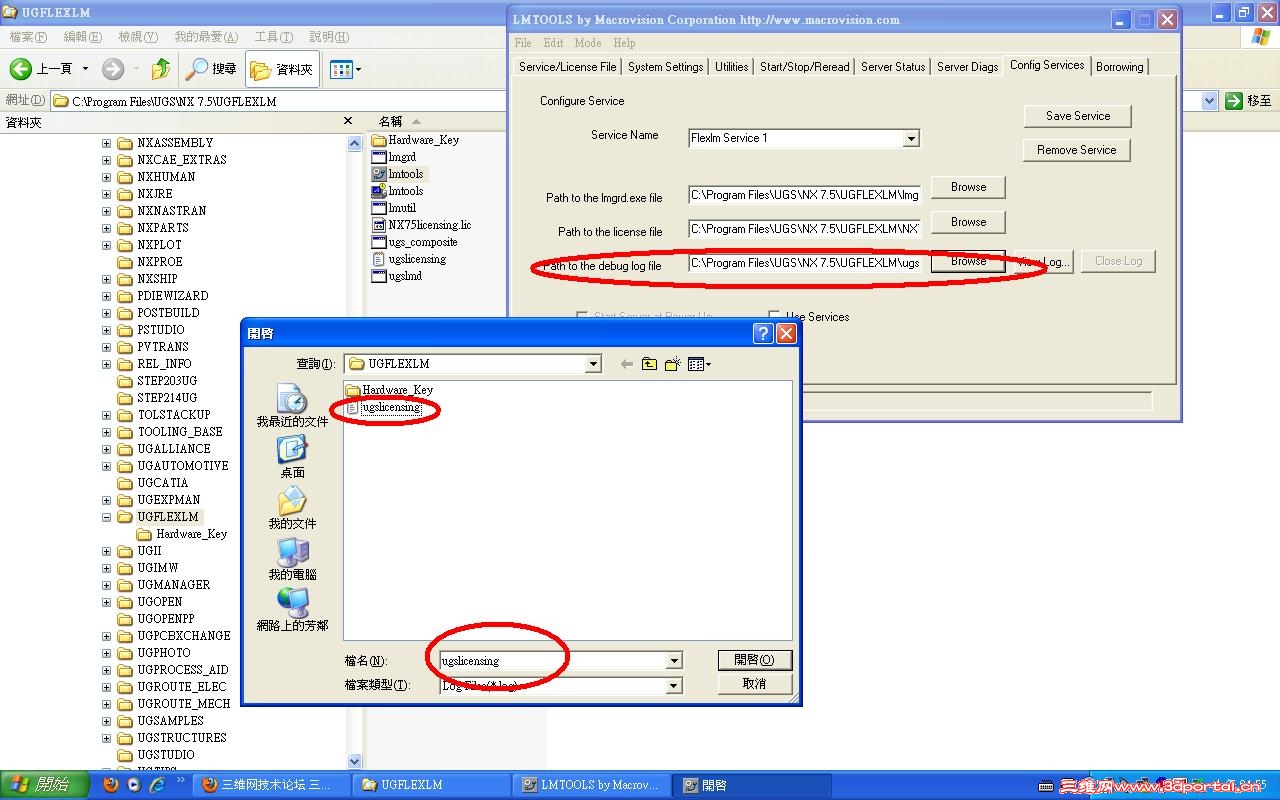
Task: Expand the UGALLIANCE folder in the tree
Action: pos(107,449)
